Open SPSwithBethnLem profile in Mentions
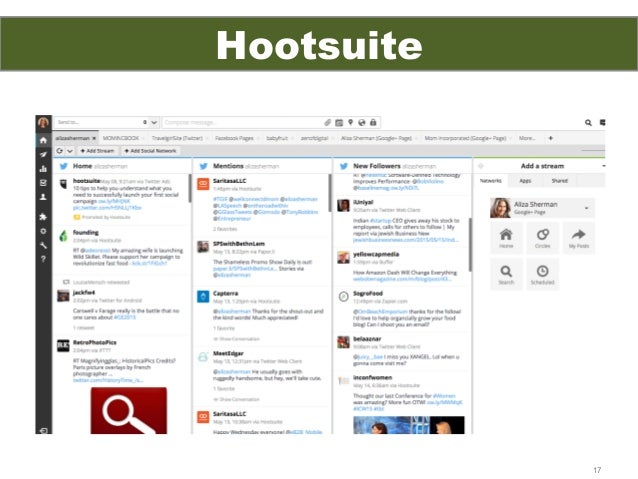 coord(238,243)
